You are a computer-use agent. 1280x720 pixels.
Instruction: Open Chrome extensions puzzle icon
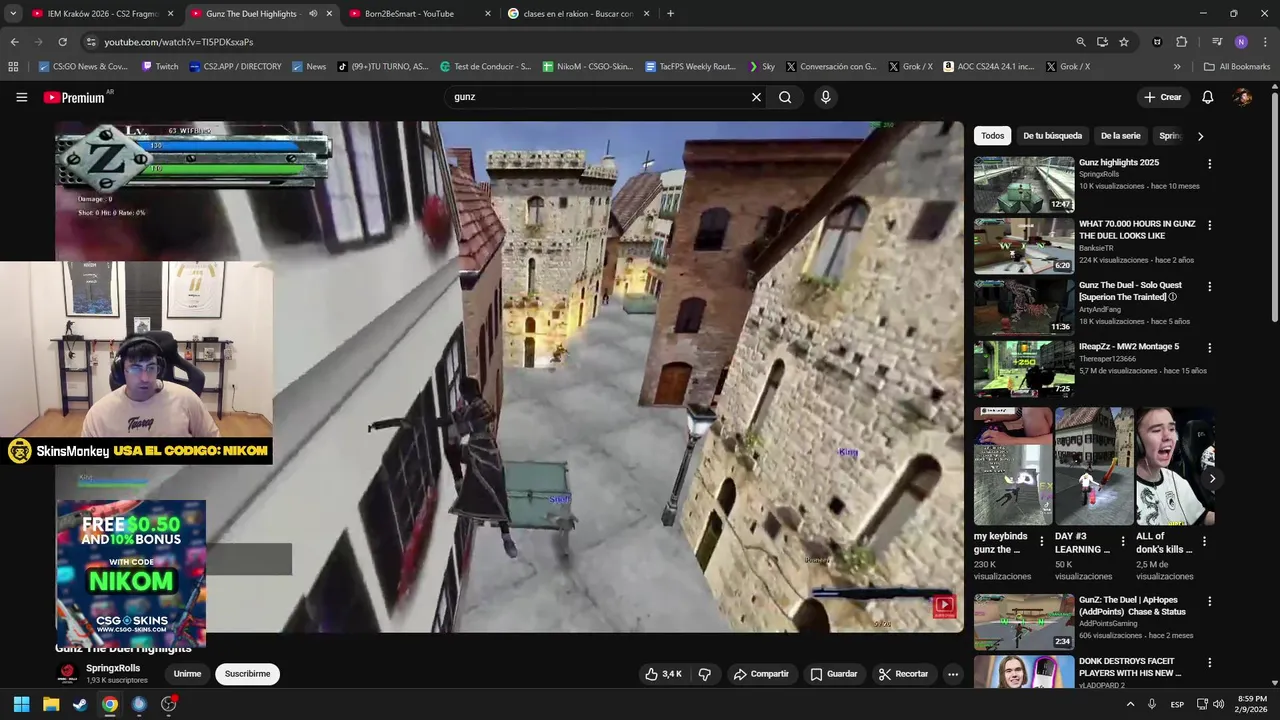tap(1181, 42)
